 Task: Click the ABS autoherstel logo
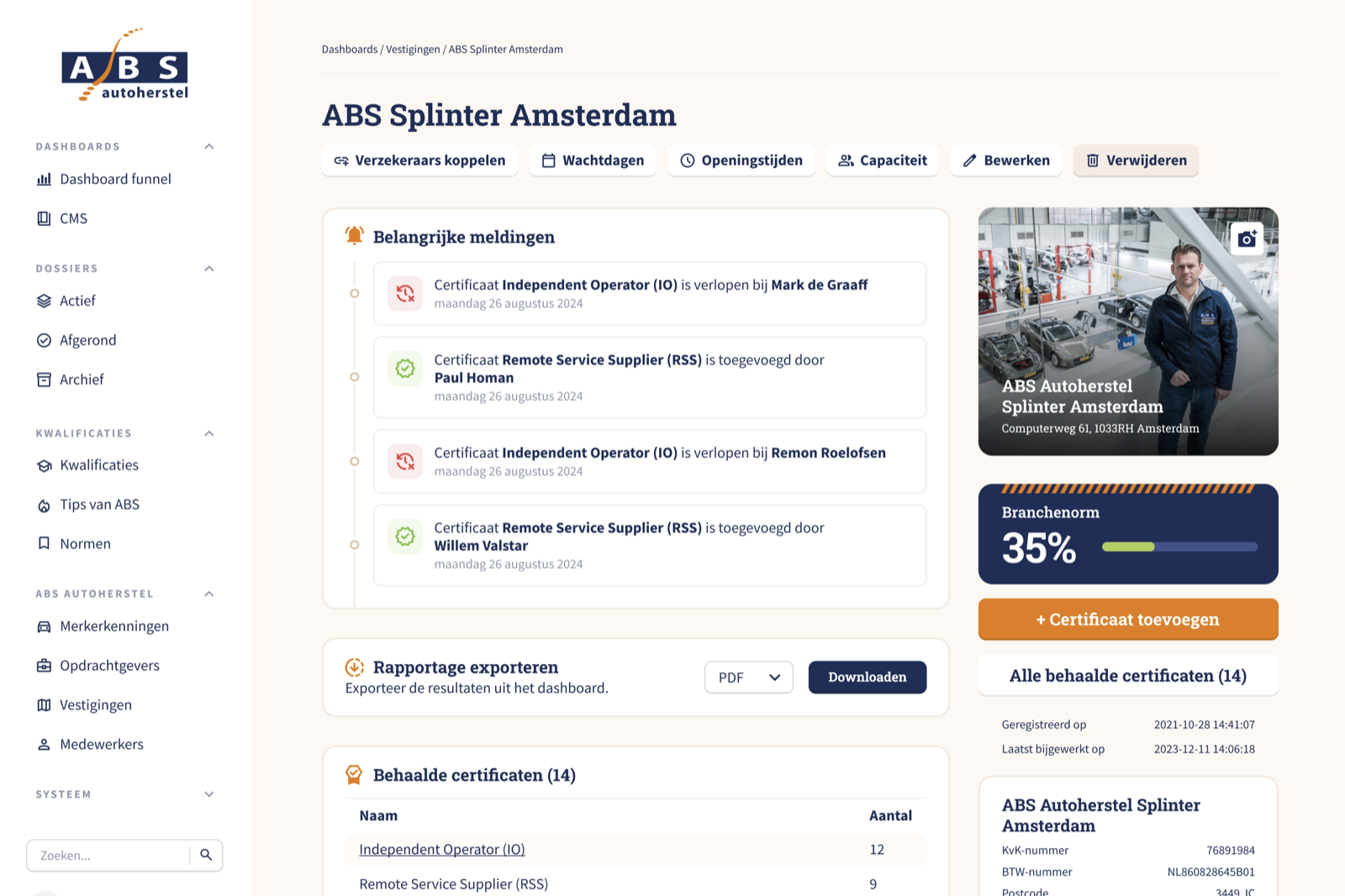(124, 65)
